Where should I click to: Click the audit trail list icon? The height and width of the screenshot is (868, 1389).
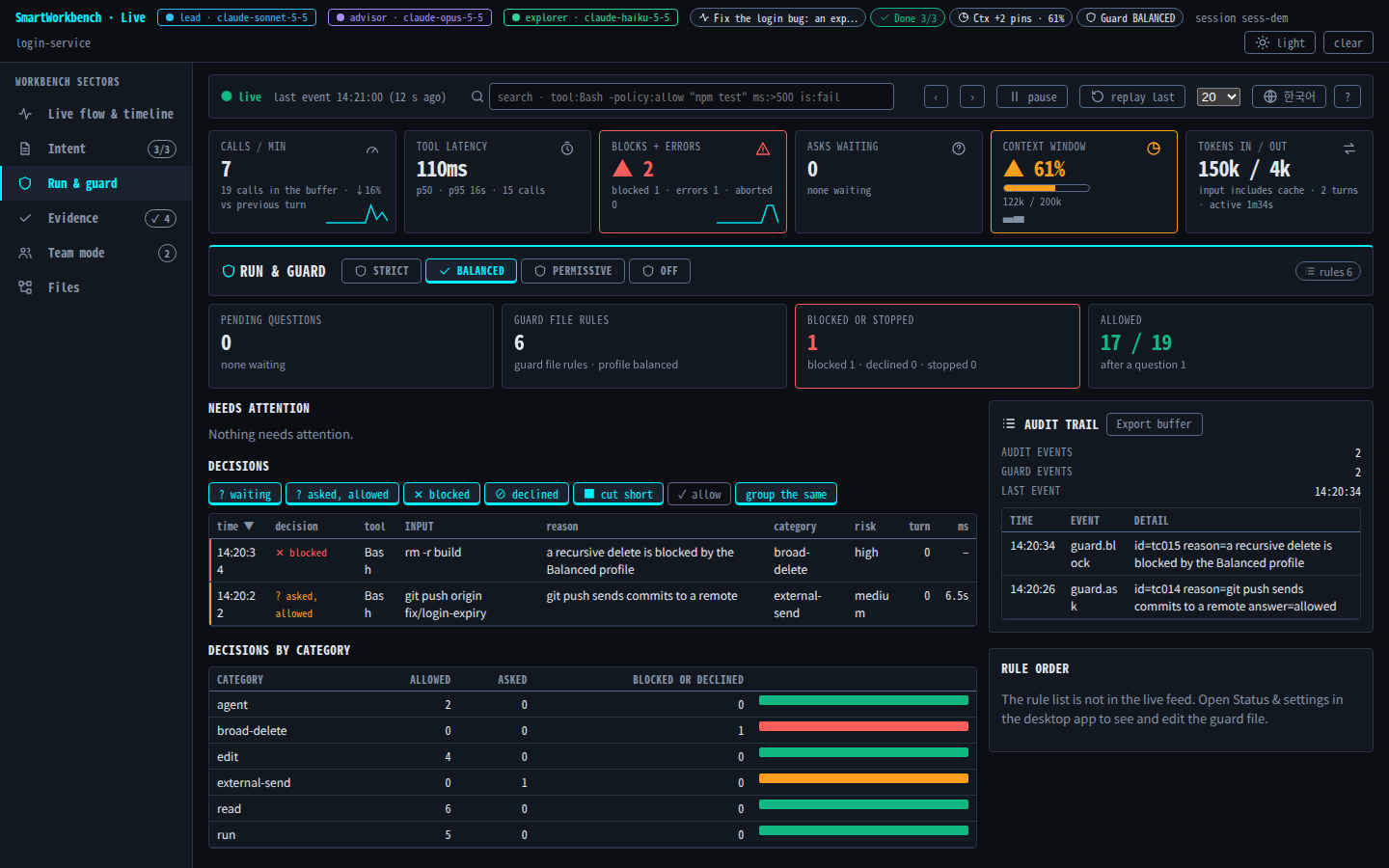(1009, 424)
